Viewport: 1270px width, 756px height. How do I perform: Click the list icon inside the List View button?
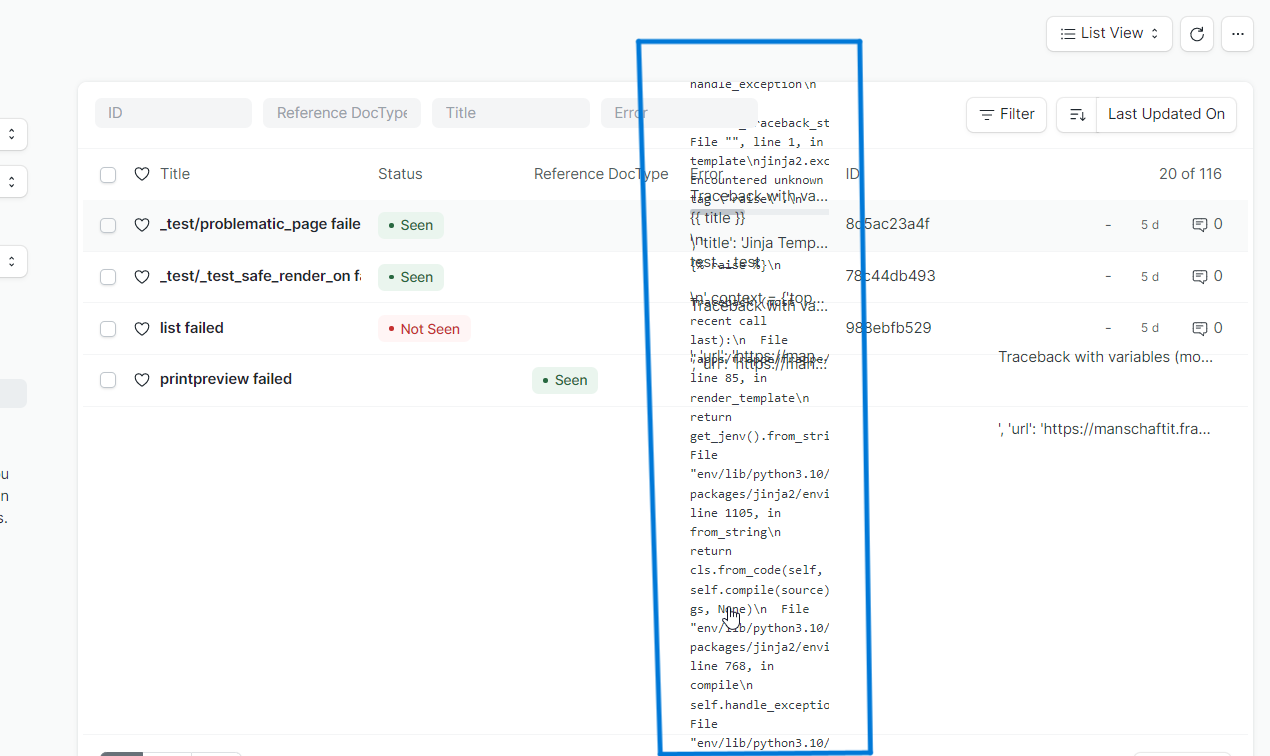[x=1066, y=33]
